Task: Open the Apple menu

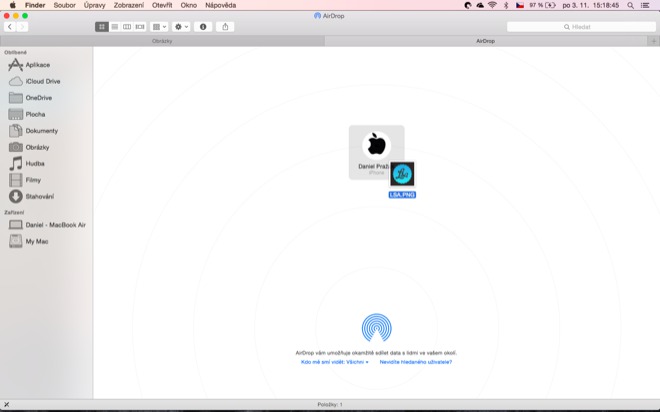Action: click(x=13, y=5)
